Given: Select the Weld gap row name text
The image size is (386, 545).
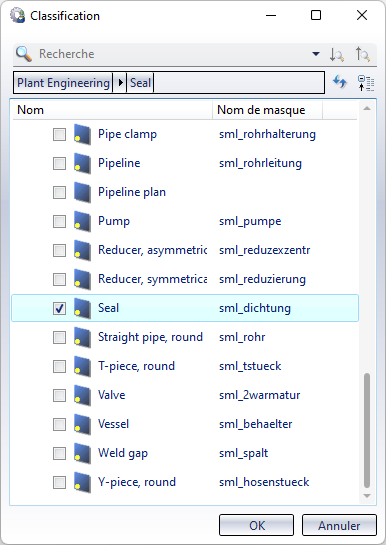Looking at the screenshot, I should point(123,453).
